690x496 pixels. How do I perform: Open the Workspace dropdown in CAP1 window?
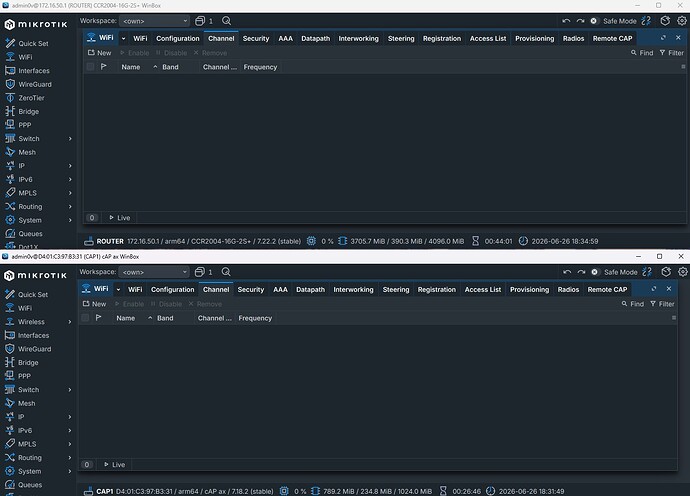[x=154, y=272]
